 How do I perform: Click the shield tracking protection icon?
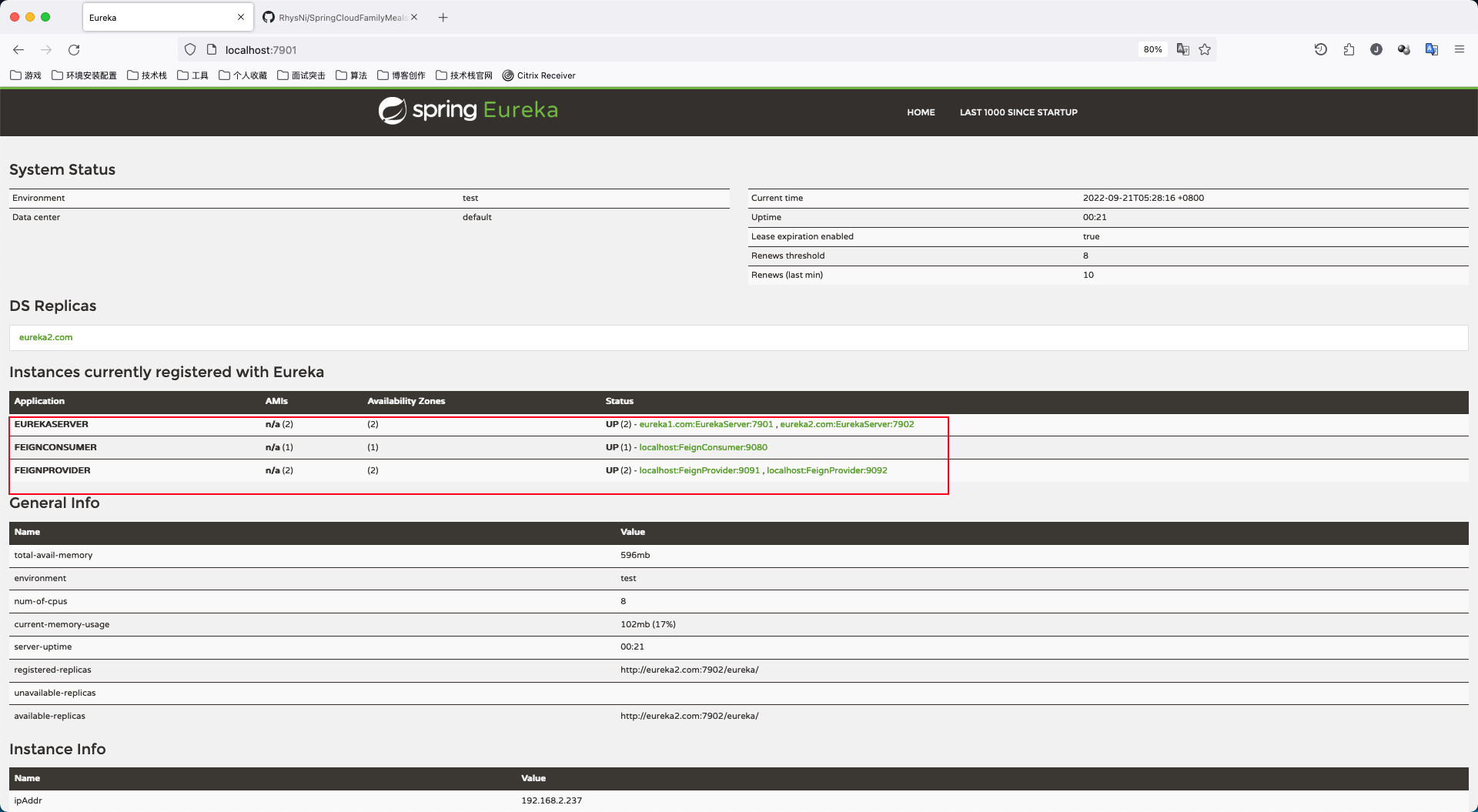coord(190,49)
